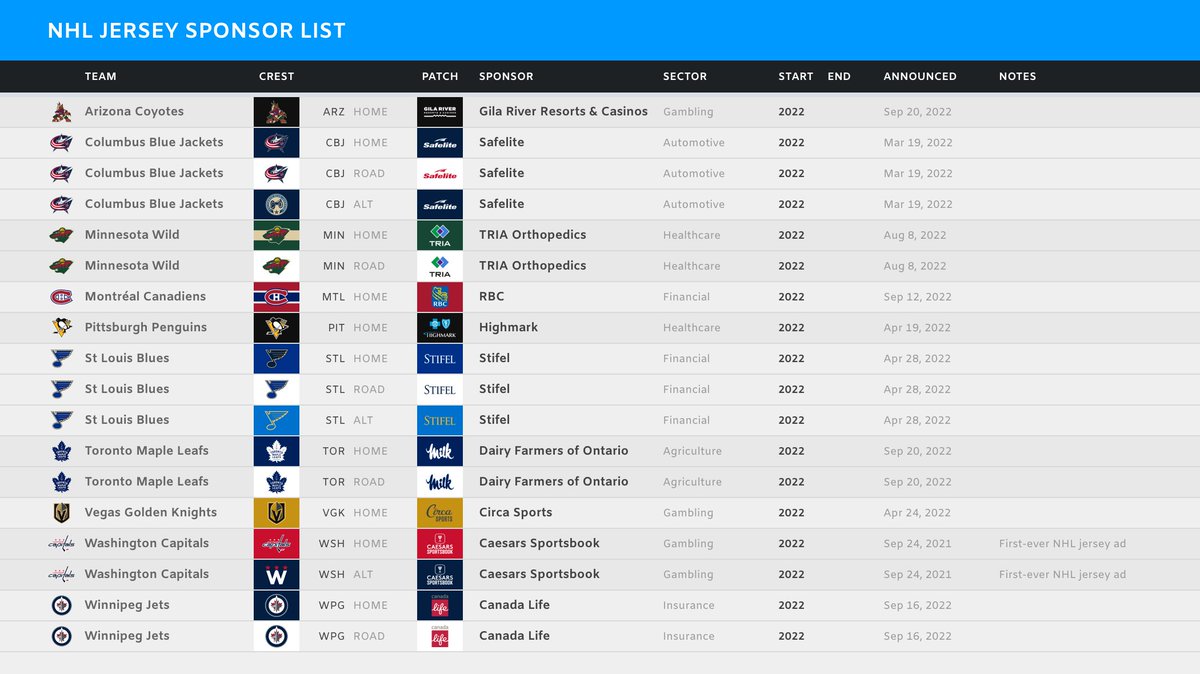Click the VGK team abbreviation
Viewport: 1200px width, 674px height.
334,513
